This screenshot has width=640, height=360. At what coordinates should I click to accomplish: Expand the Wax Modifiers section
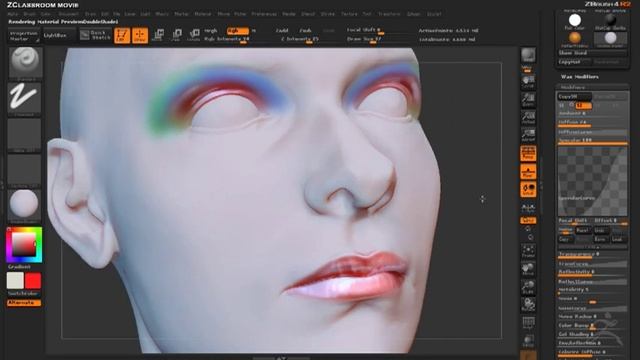(x=579, y=77)
